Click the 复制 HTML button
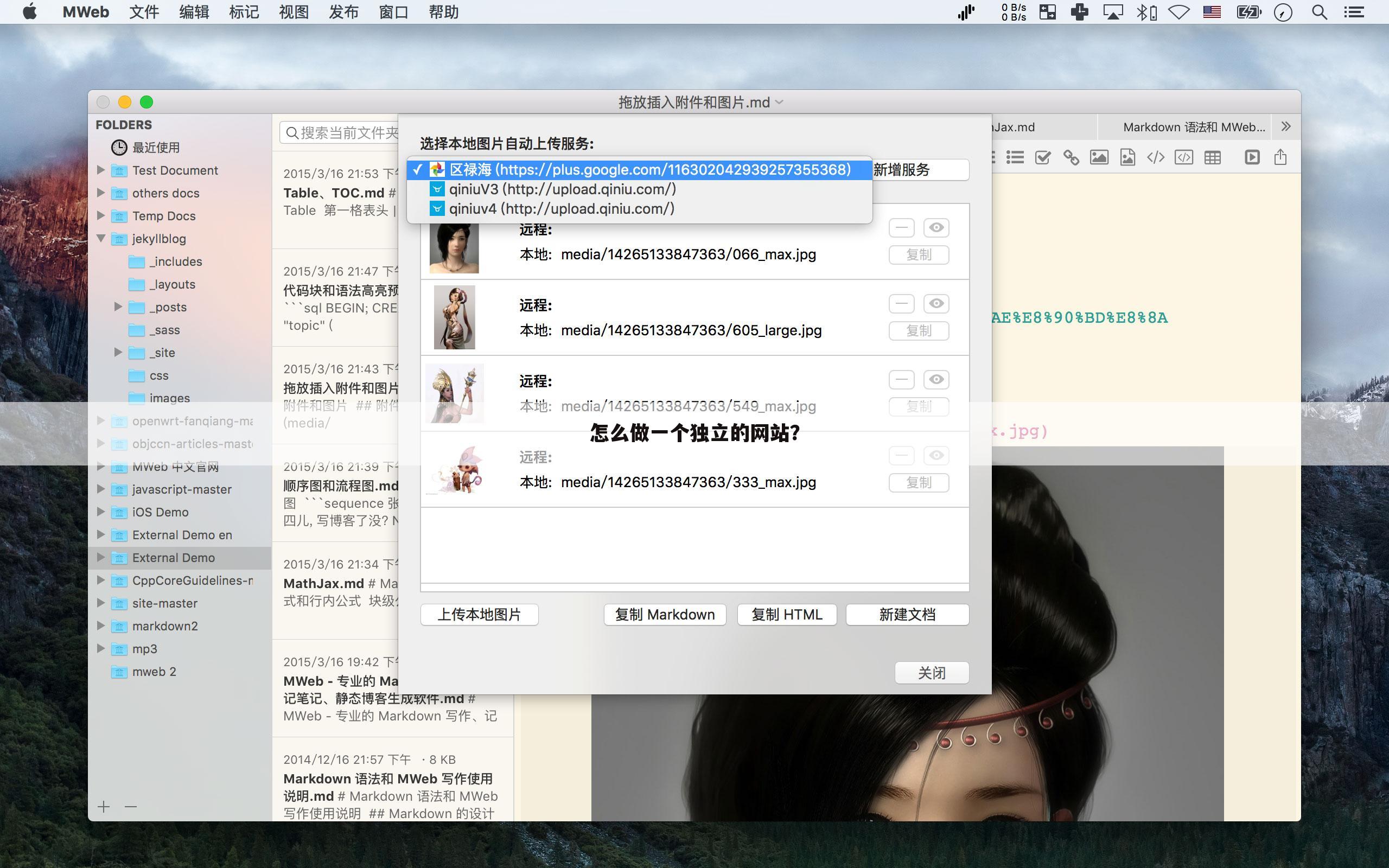Image resolution: width=1389 pixels, height=868 pixels. click(x=787, y=614)
